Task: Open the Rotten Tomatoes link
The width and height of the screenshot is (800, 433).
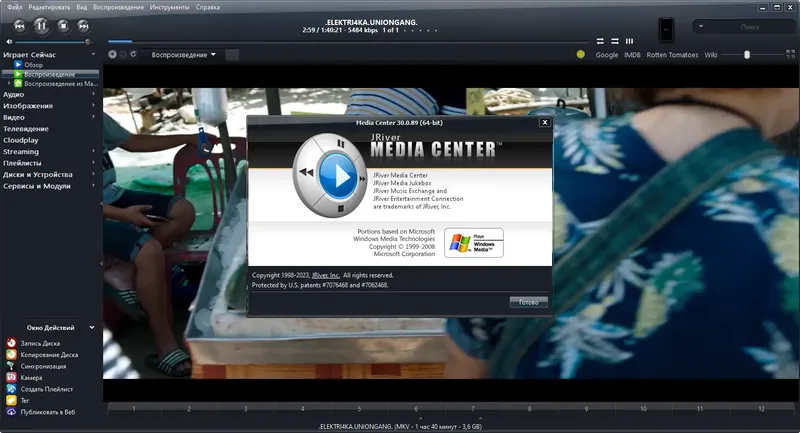Action: (x=672, y=55)
